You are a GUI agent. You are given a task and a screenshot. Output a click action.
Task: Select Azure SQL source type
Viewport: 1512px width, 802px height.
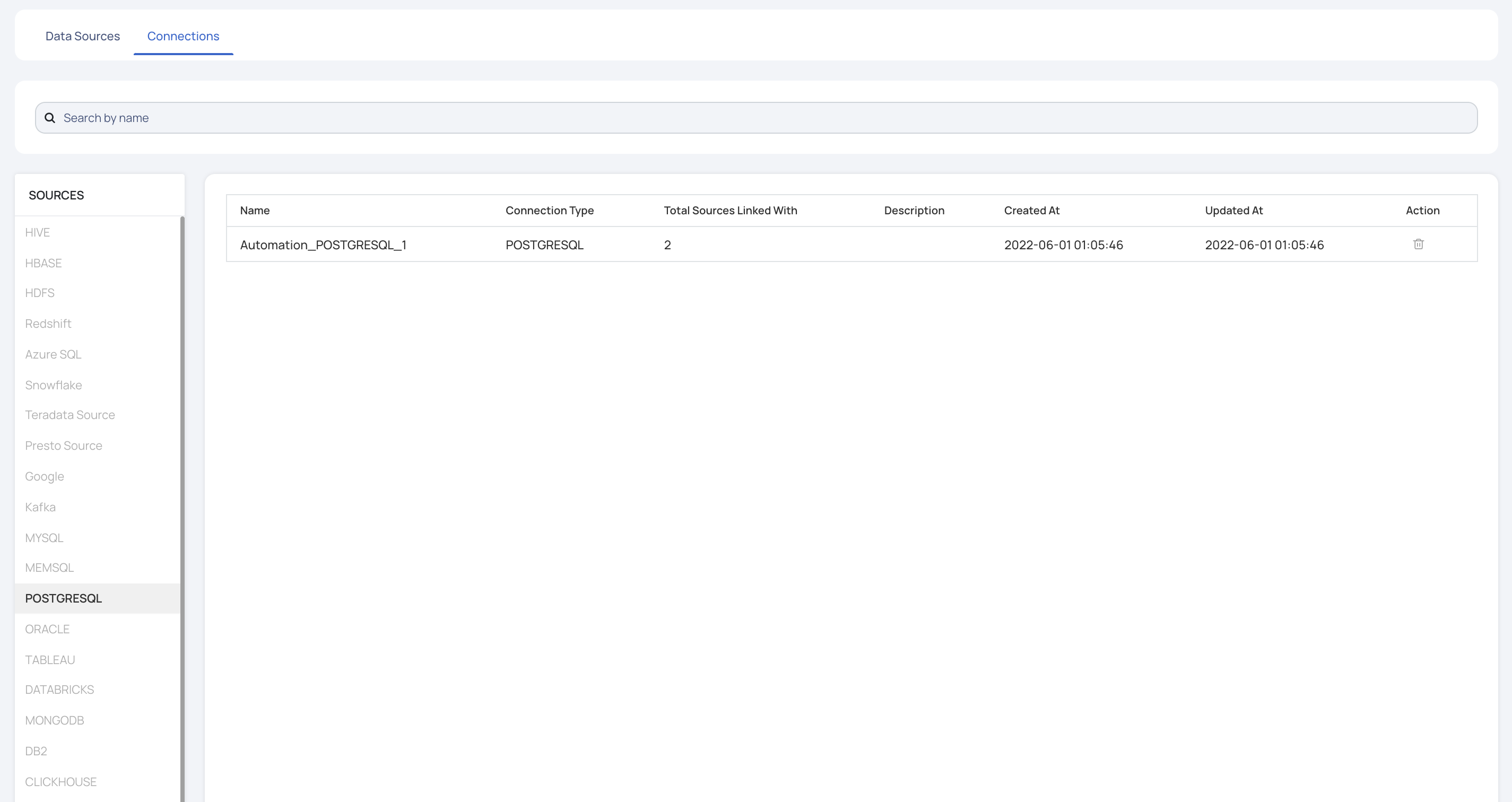pos(54,354)
